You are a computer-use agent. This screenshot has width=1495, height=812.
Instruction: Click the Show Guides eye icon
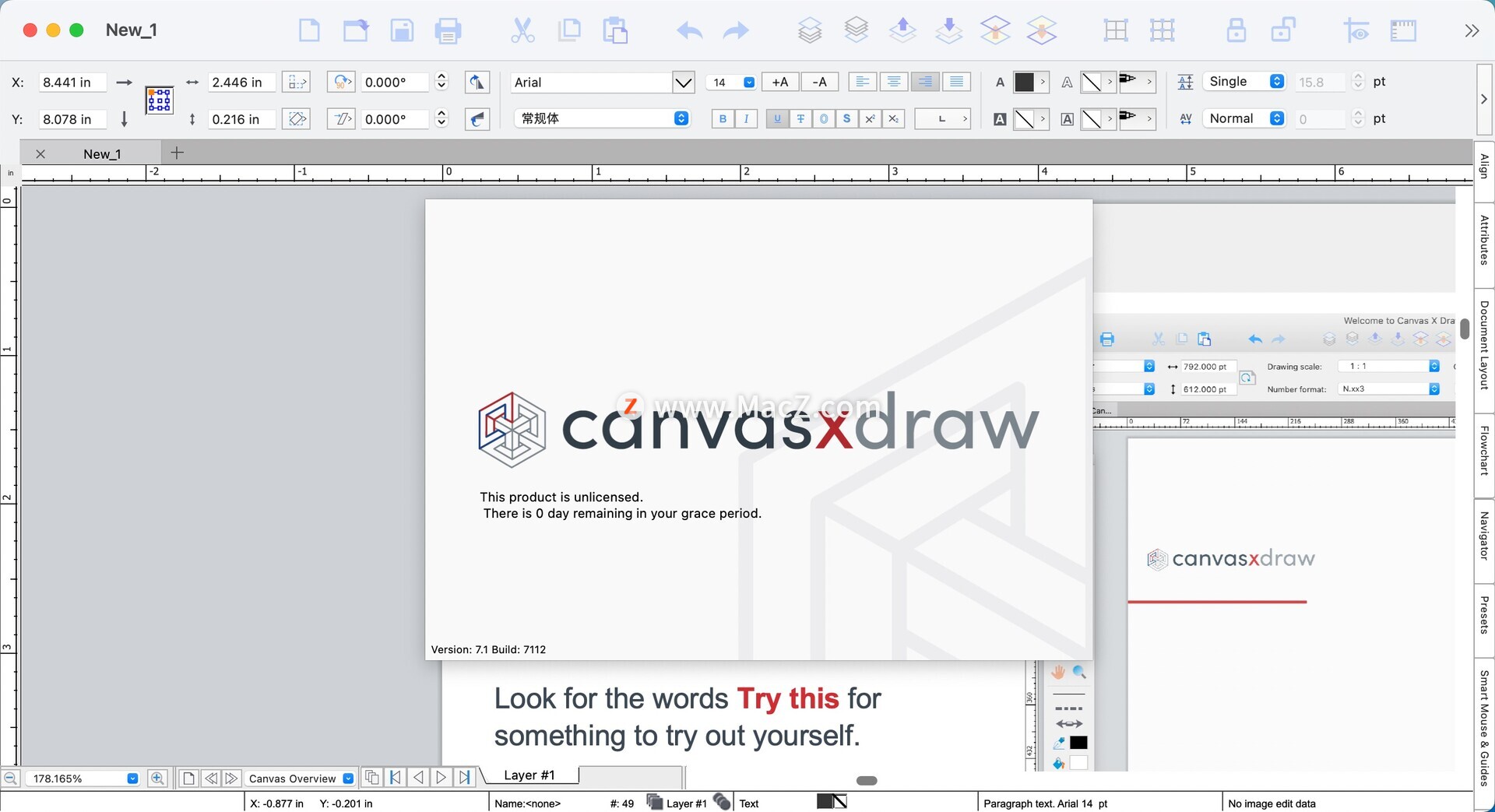[1356, 31]
